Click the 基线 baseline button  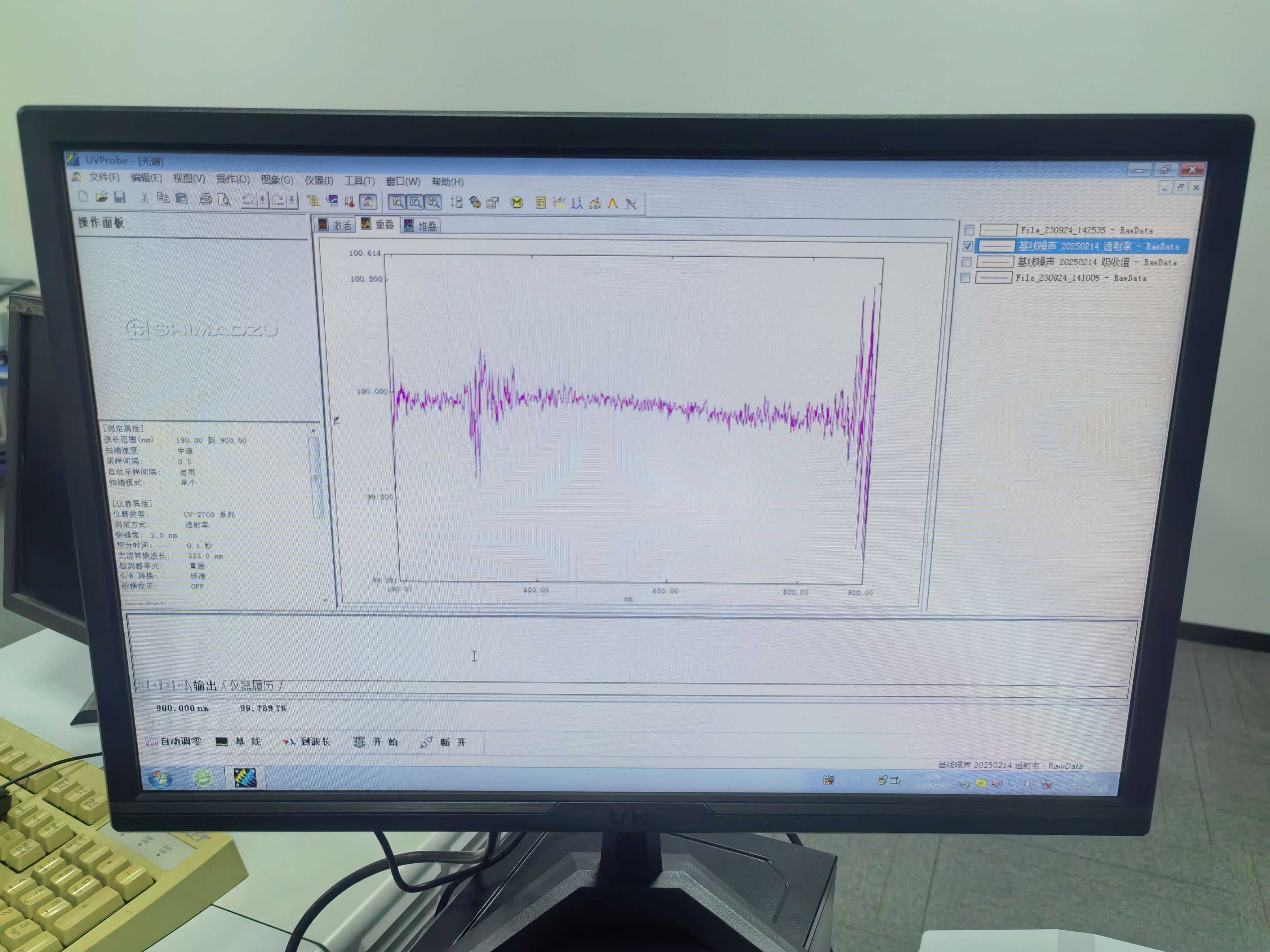[x=239, y=741]
